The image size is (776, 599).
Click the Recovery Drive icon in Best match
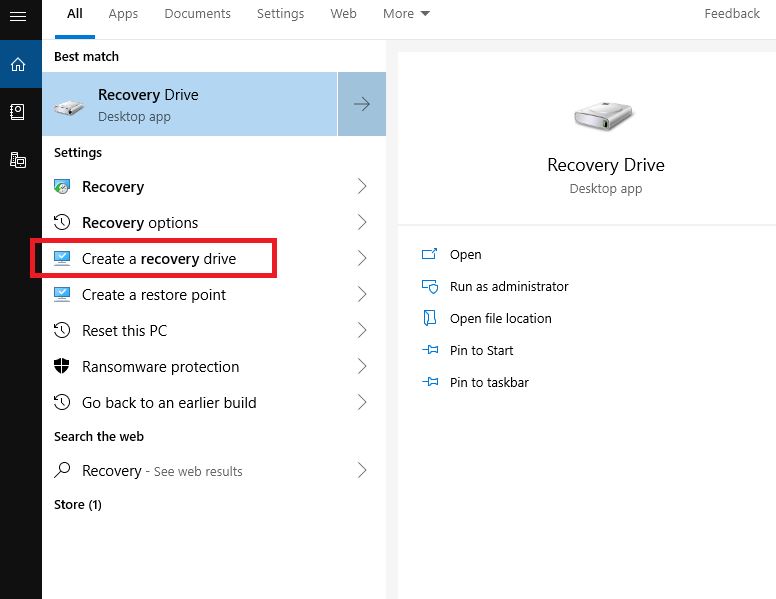pos(69,107)
